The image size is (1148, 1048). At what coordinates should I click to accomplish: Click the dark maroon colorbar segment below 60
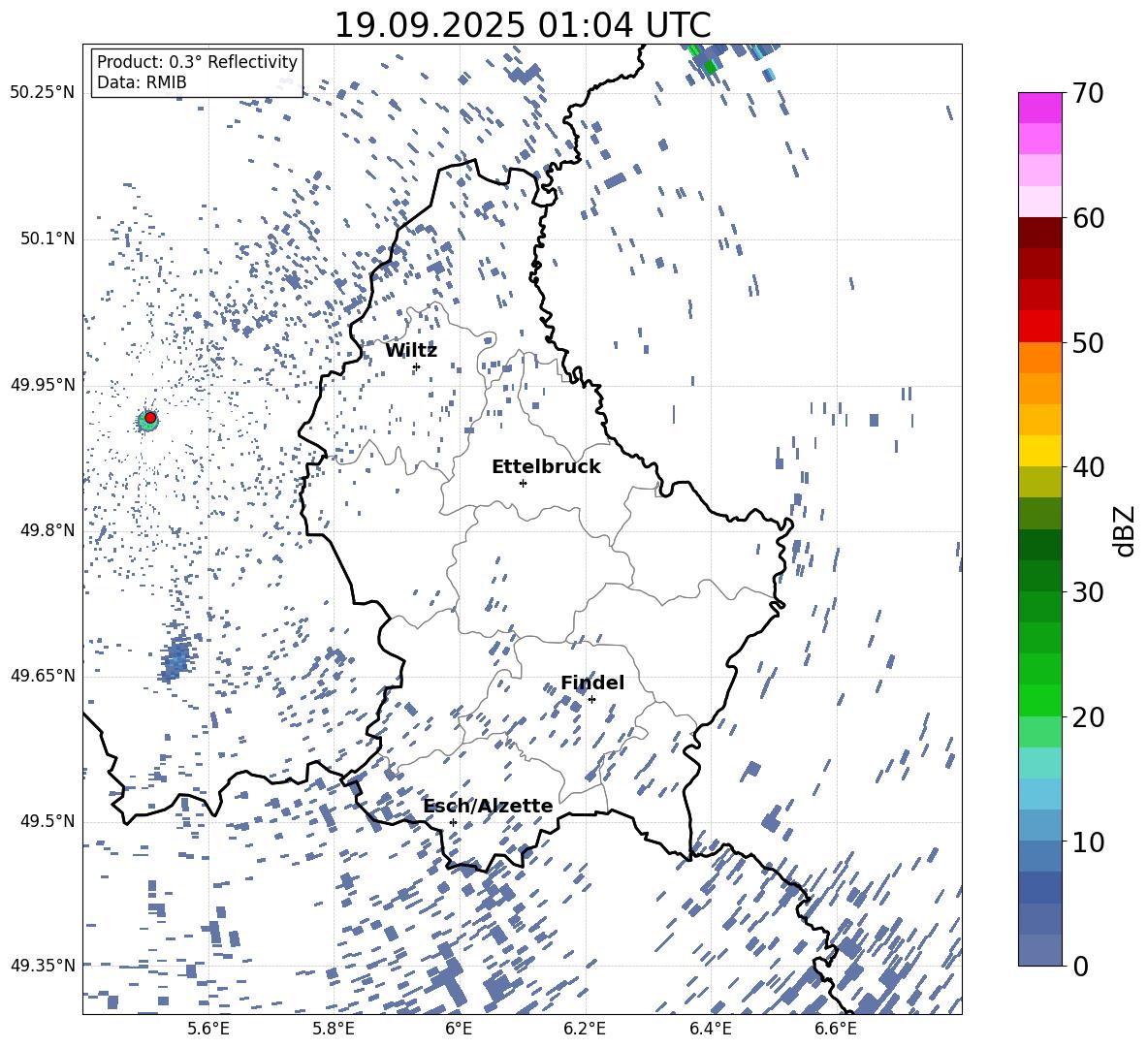coord(1039,234)
